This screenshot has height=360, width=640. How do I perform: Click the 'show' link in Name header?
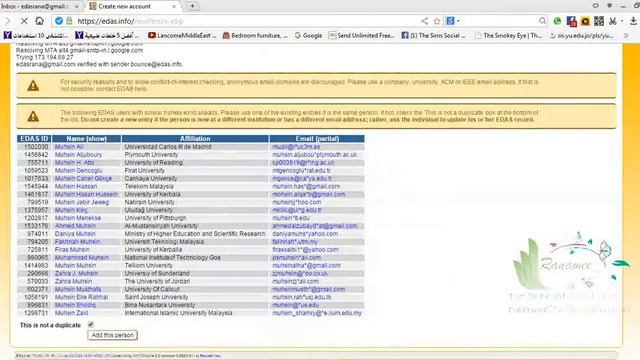[97, 139]
